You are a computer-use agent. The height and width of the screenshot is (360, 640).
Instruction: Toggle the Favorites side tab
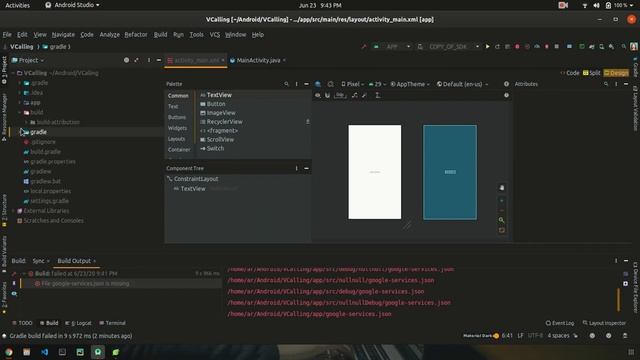click(x=4, y=298)
